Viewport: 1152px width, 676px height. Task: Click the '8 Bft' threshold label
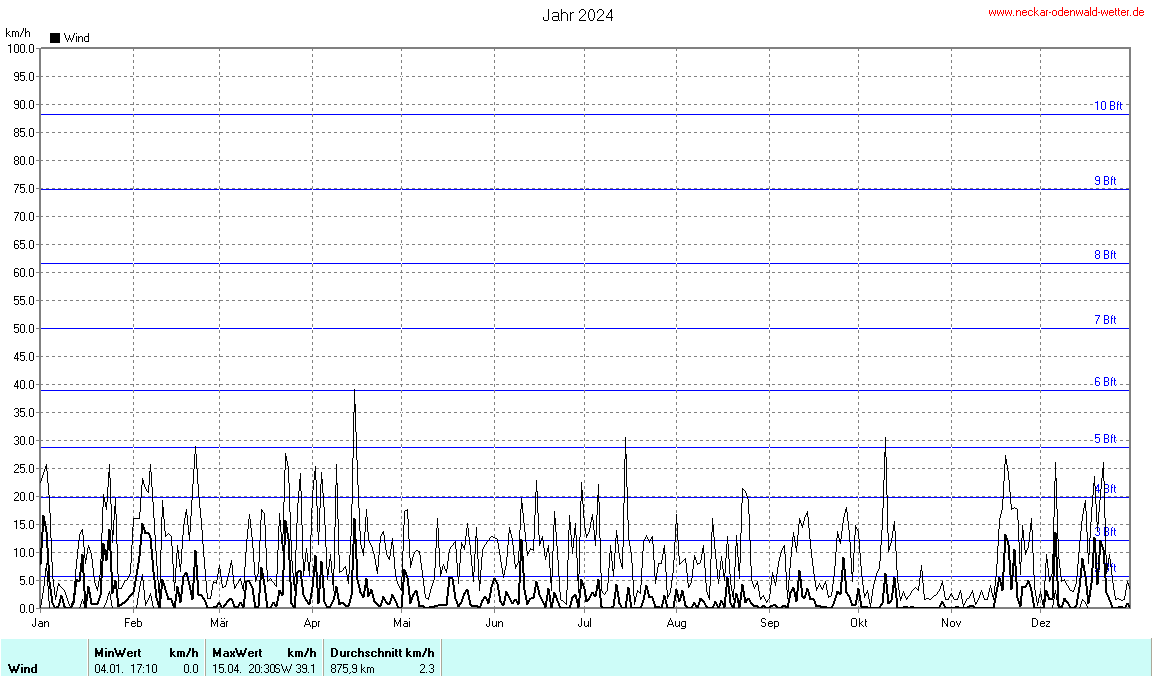pos(1105,255)
